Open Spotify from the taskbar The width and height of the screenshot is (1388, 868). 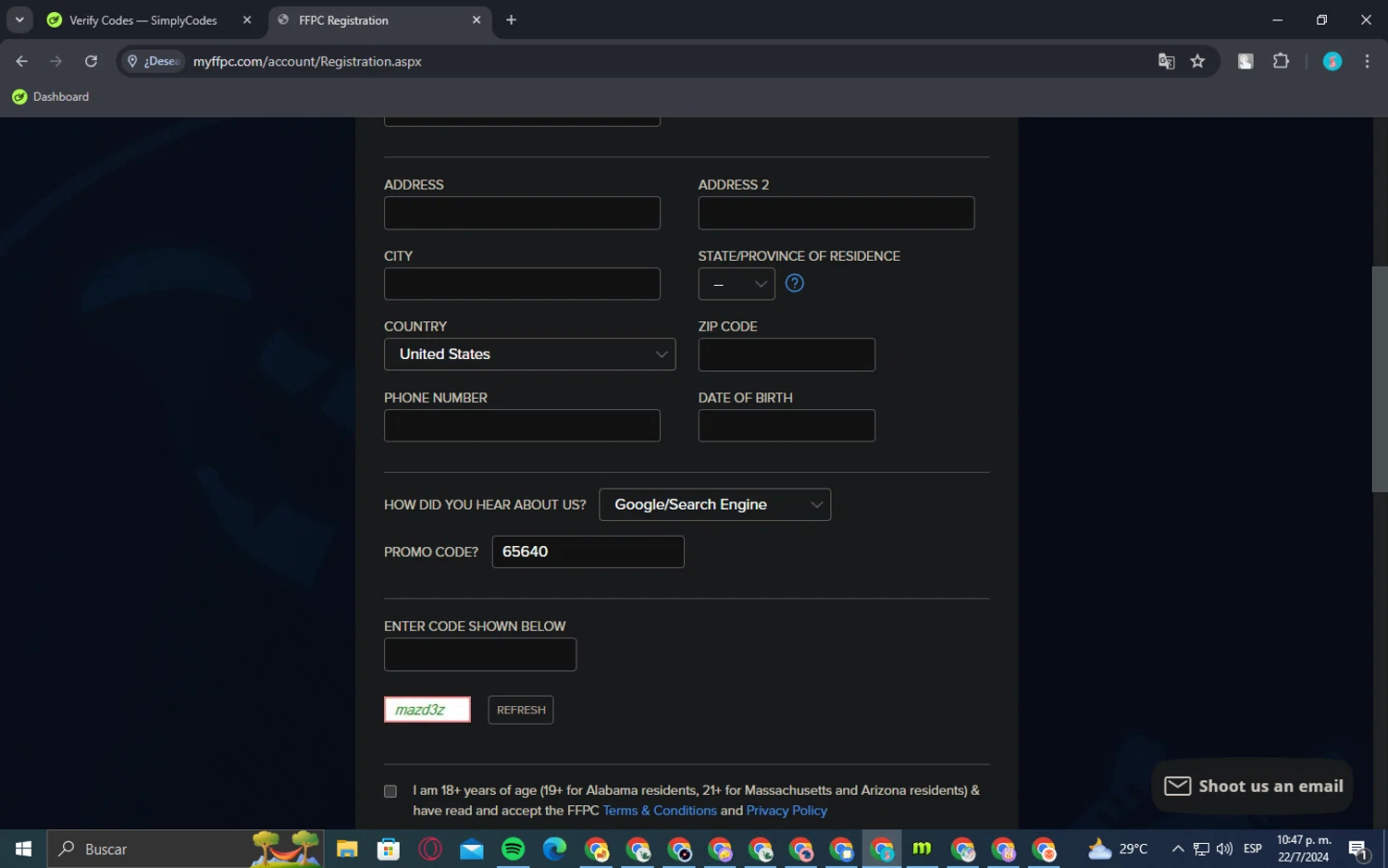coord(513,849)
